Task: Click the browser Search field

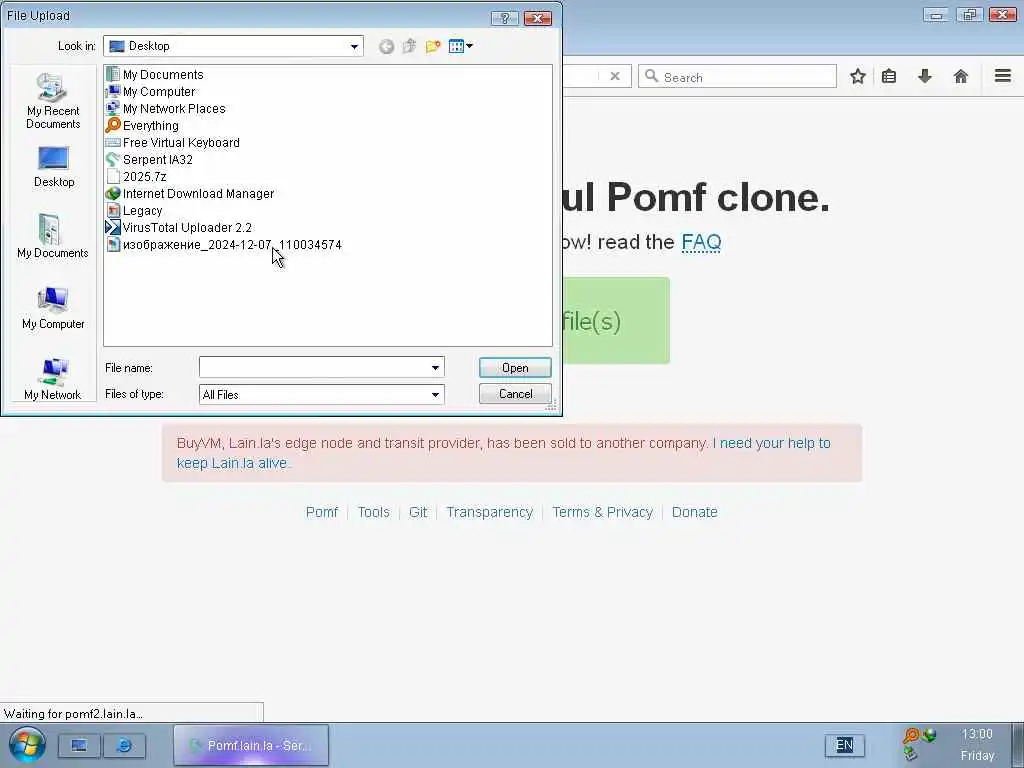Action: 737,76
